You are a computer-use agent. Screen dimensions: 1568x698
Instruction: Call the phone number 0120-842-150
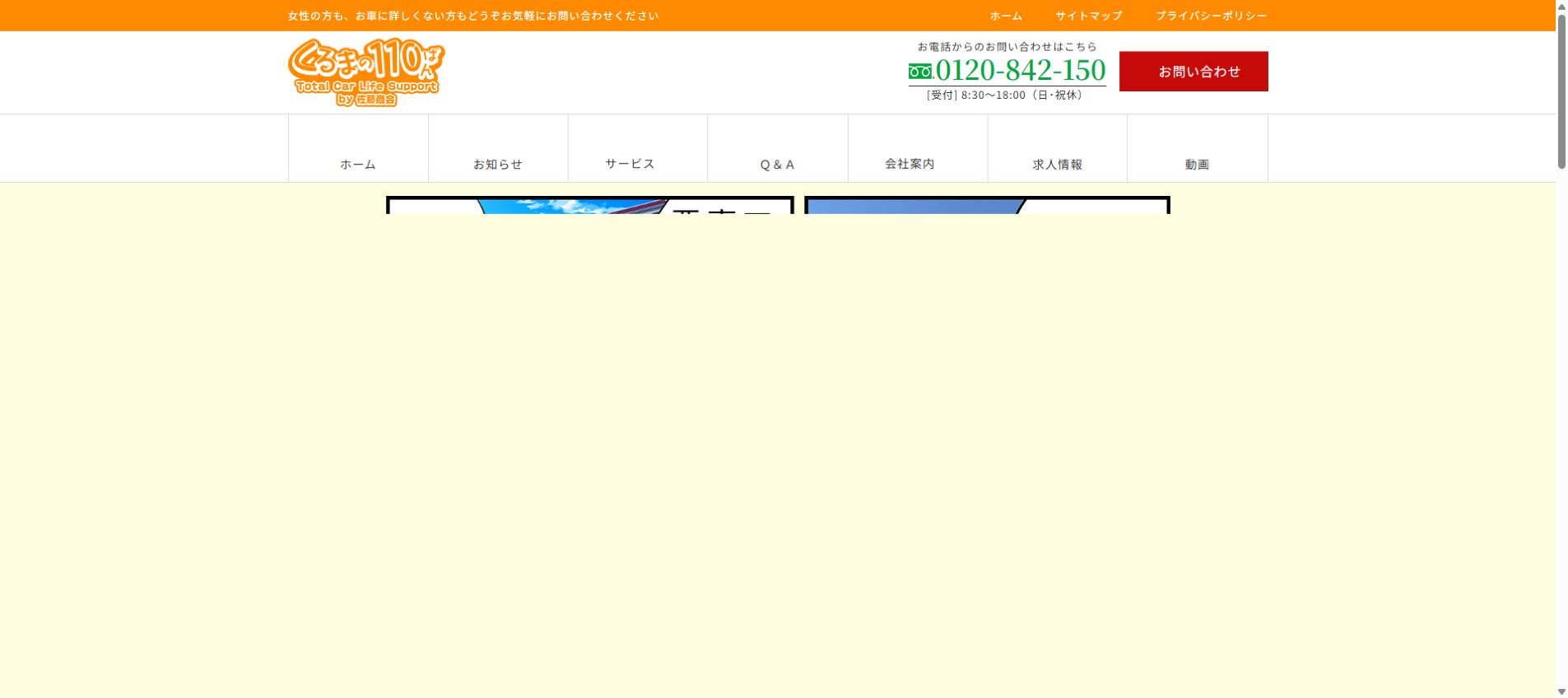(1021, 71)
